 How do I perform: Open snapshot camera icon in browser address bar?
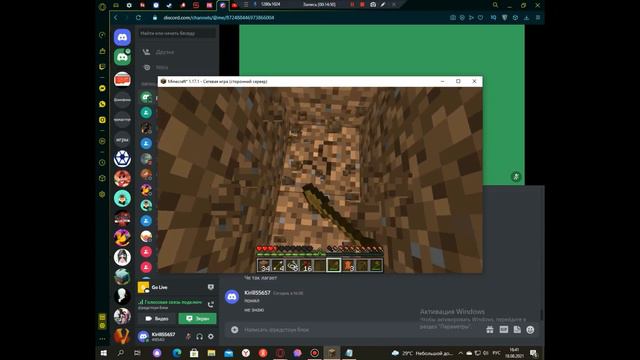tap(453, 18)
